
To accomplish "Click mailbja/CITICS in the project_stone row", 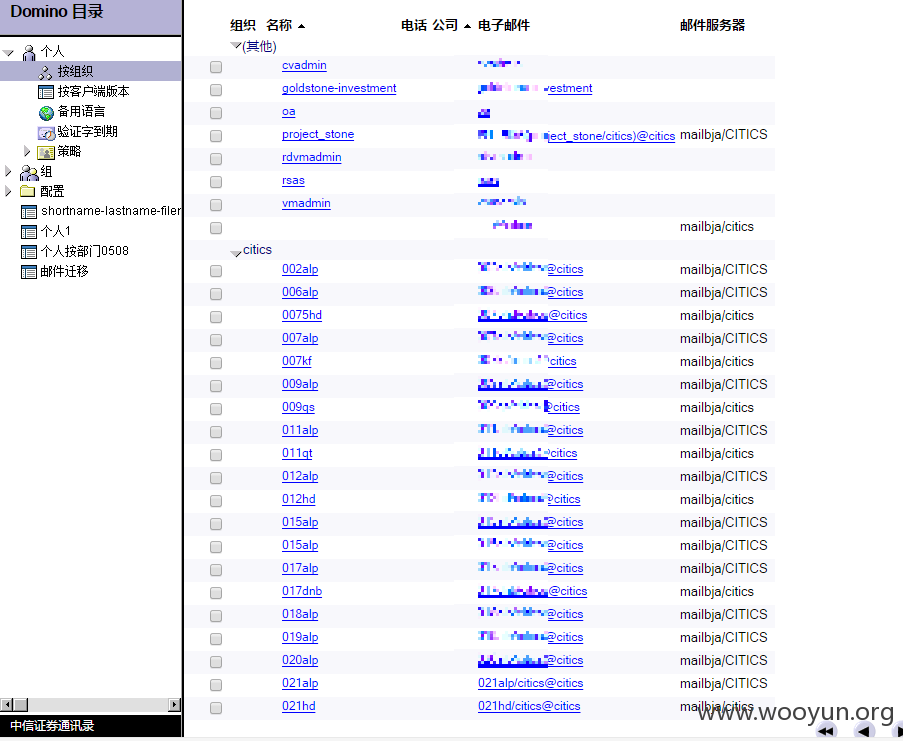I will 723,134.
